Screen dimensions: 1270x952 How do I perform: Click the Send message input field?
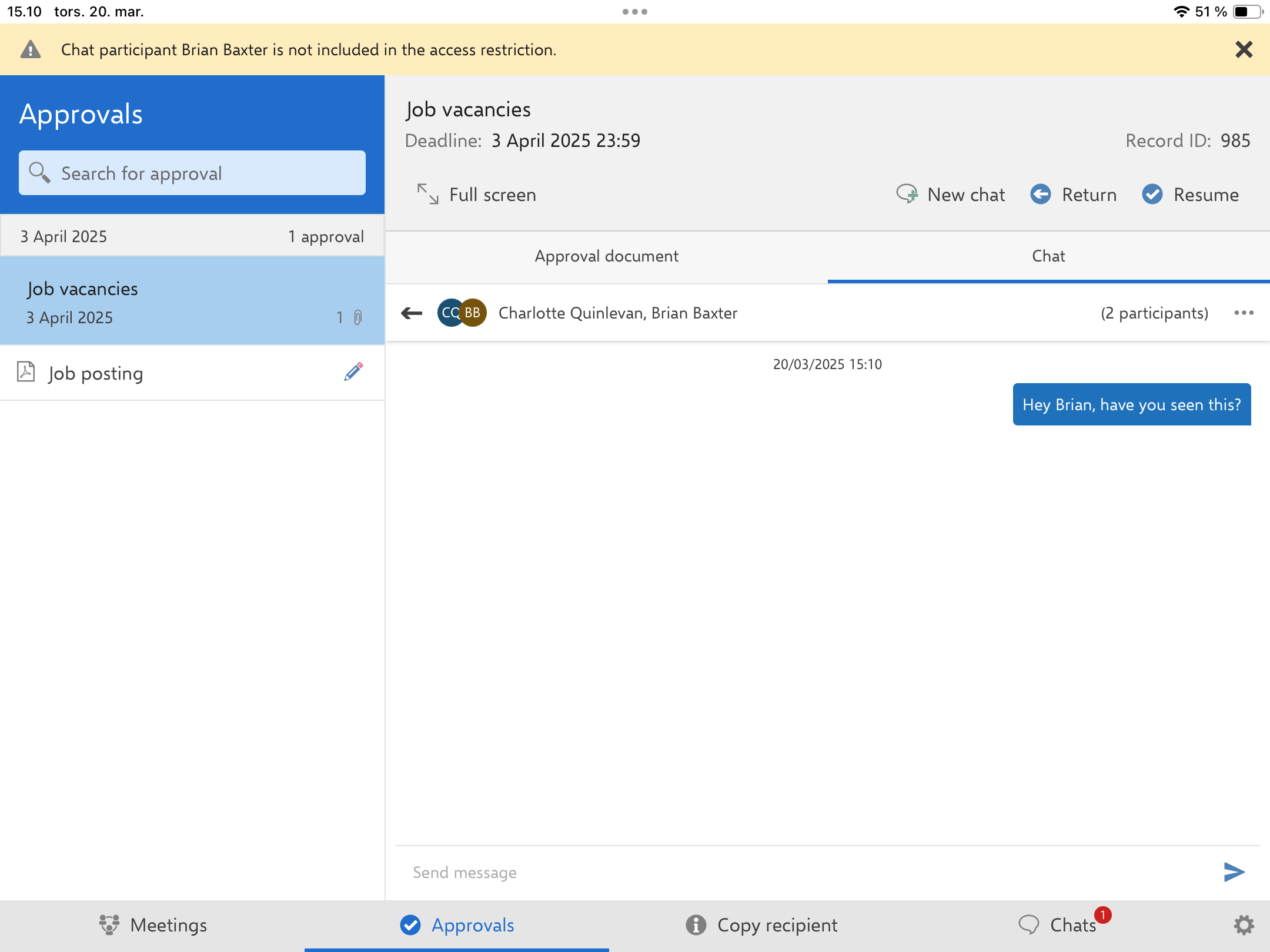click(x=806, y=872)
